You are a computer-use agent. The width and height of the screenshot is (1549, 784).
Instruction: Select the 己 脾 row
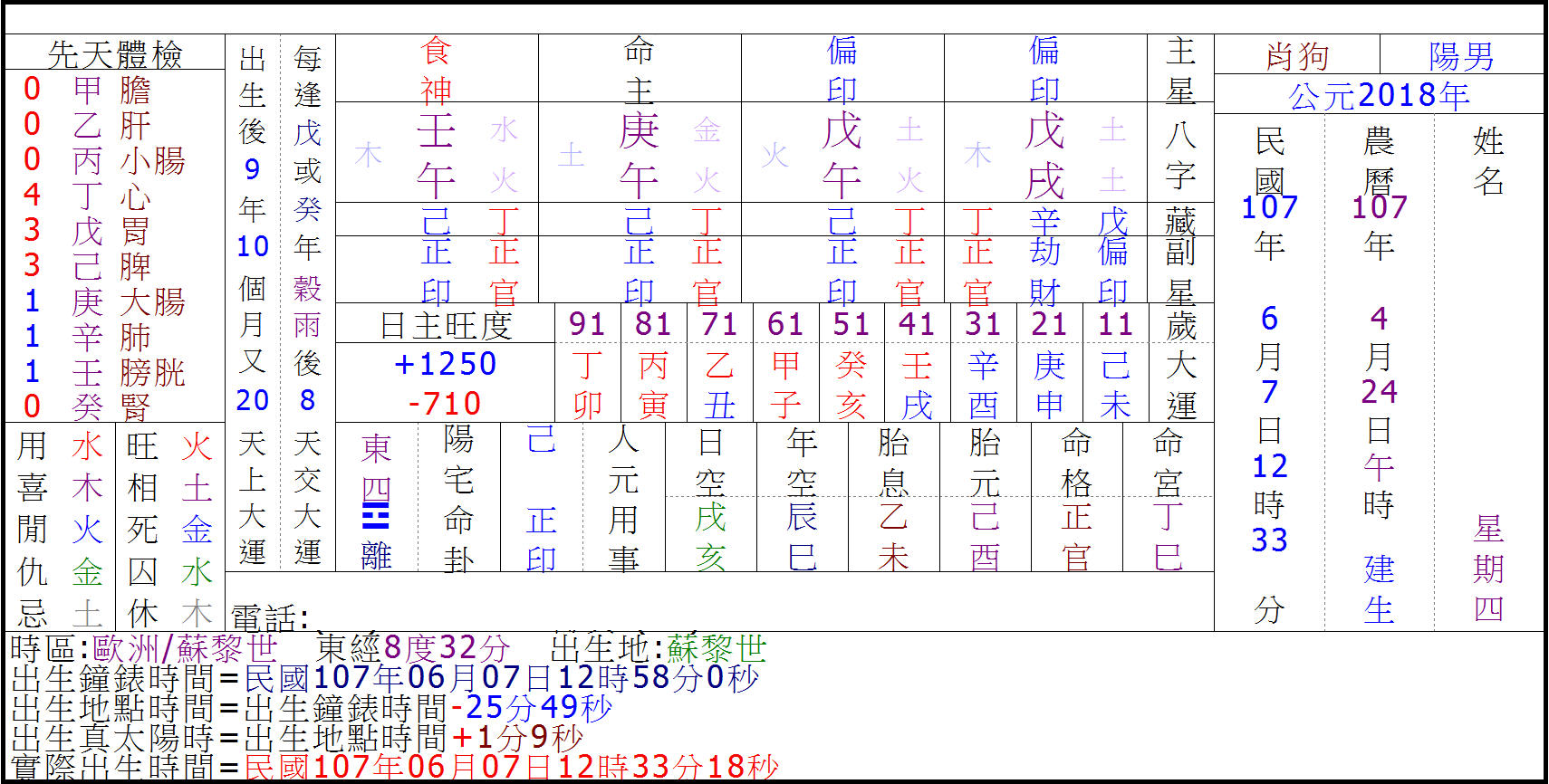87,266
